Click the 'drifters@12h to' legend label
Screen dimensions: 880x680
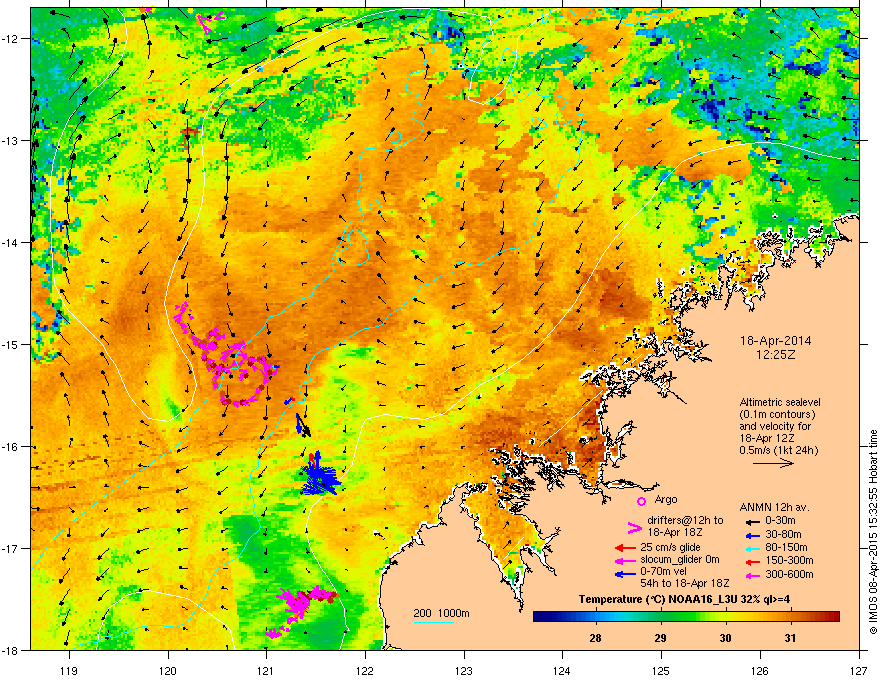point(685,520)
